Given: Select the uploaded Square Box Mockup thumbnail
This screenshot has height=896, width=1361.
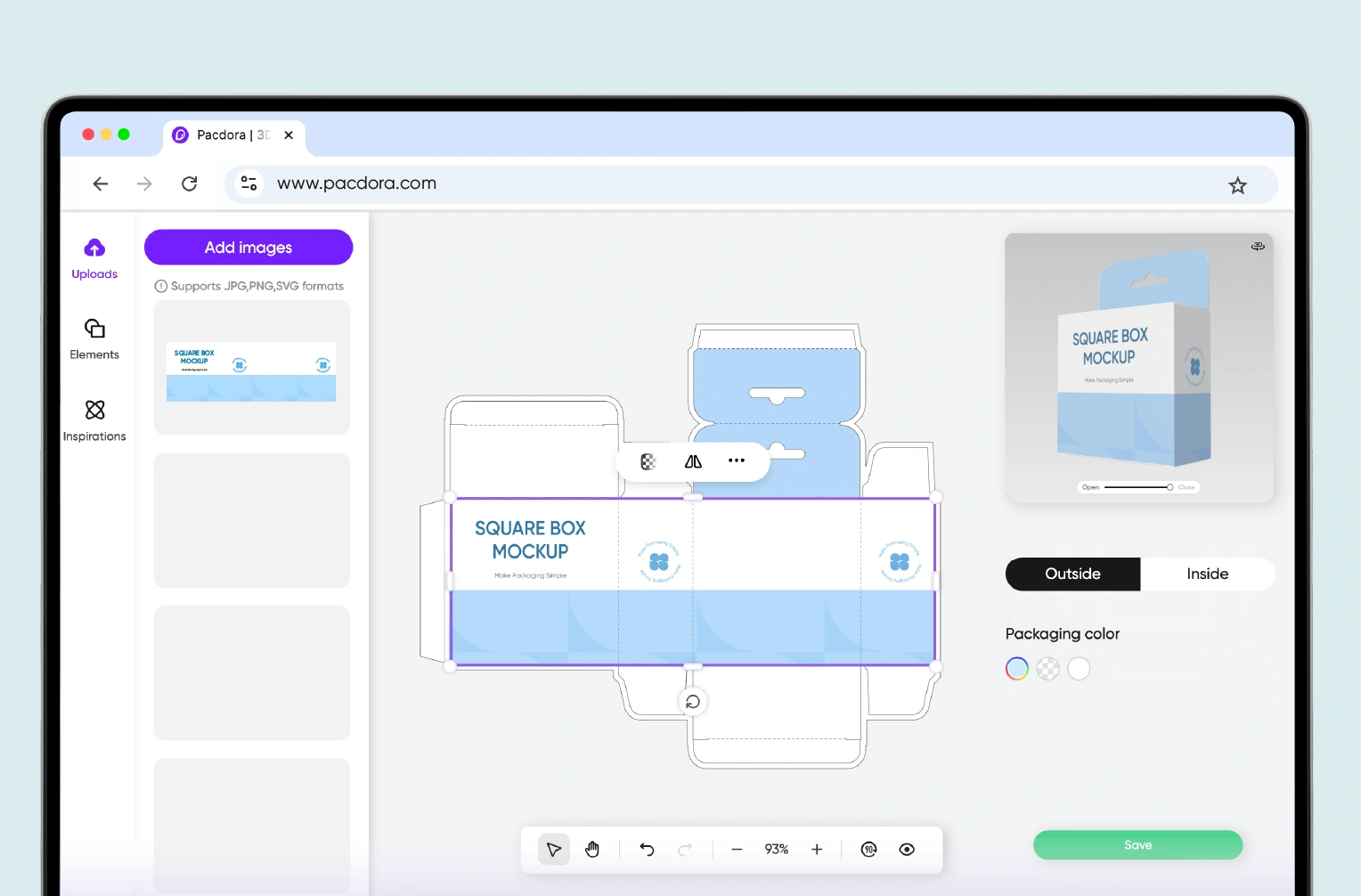Looking at the screenshot, I should (251, 369).
